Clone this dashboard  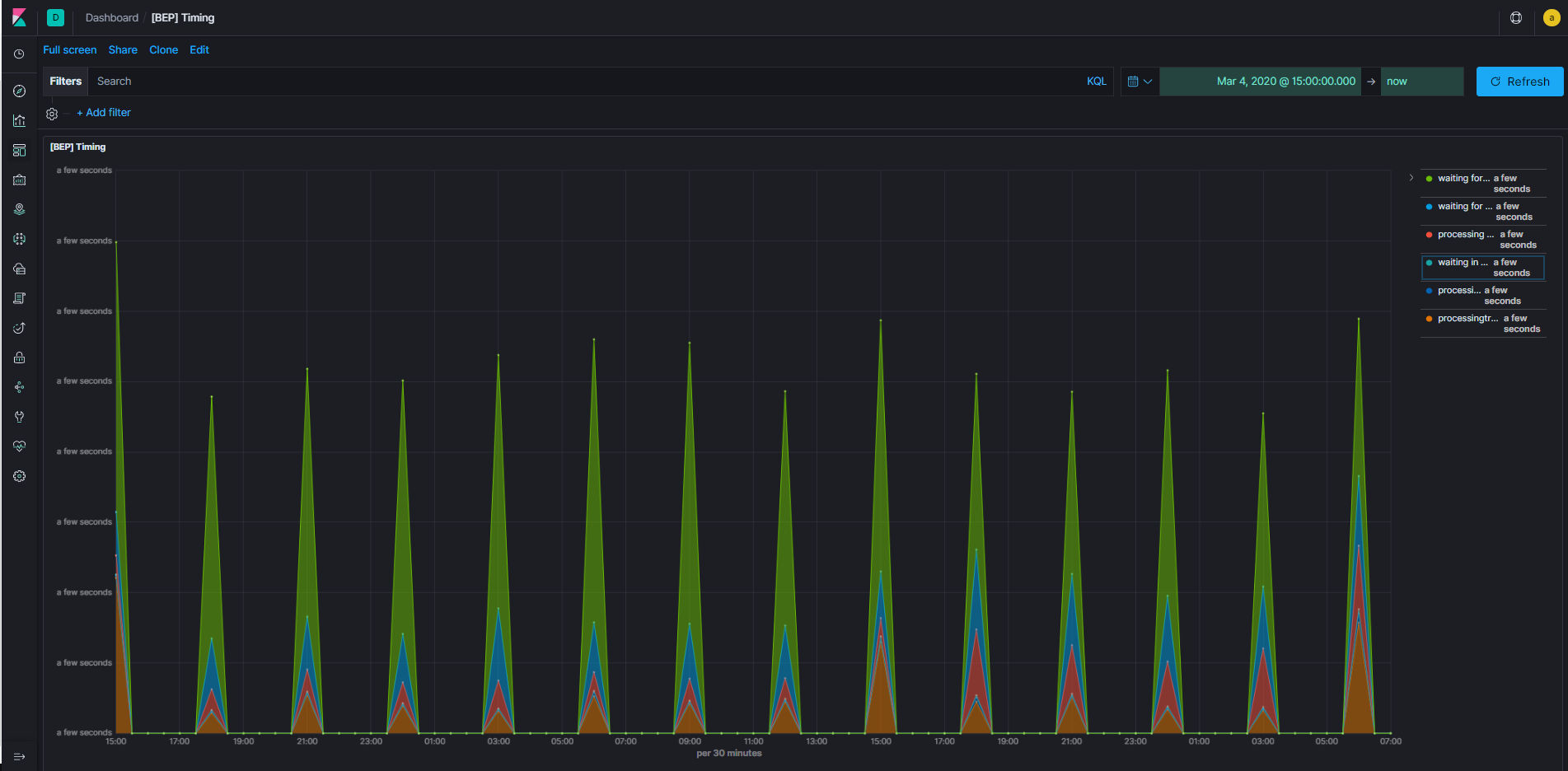point(164,50)
